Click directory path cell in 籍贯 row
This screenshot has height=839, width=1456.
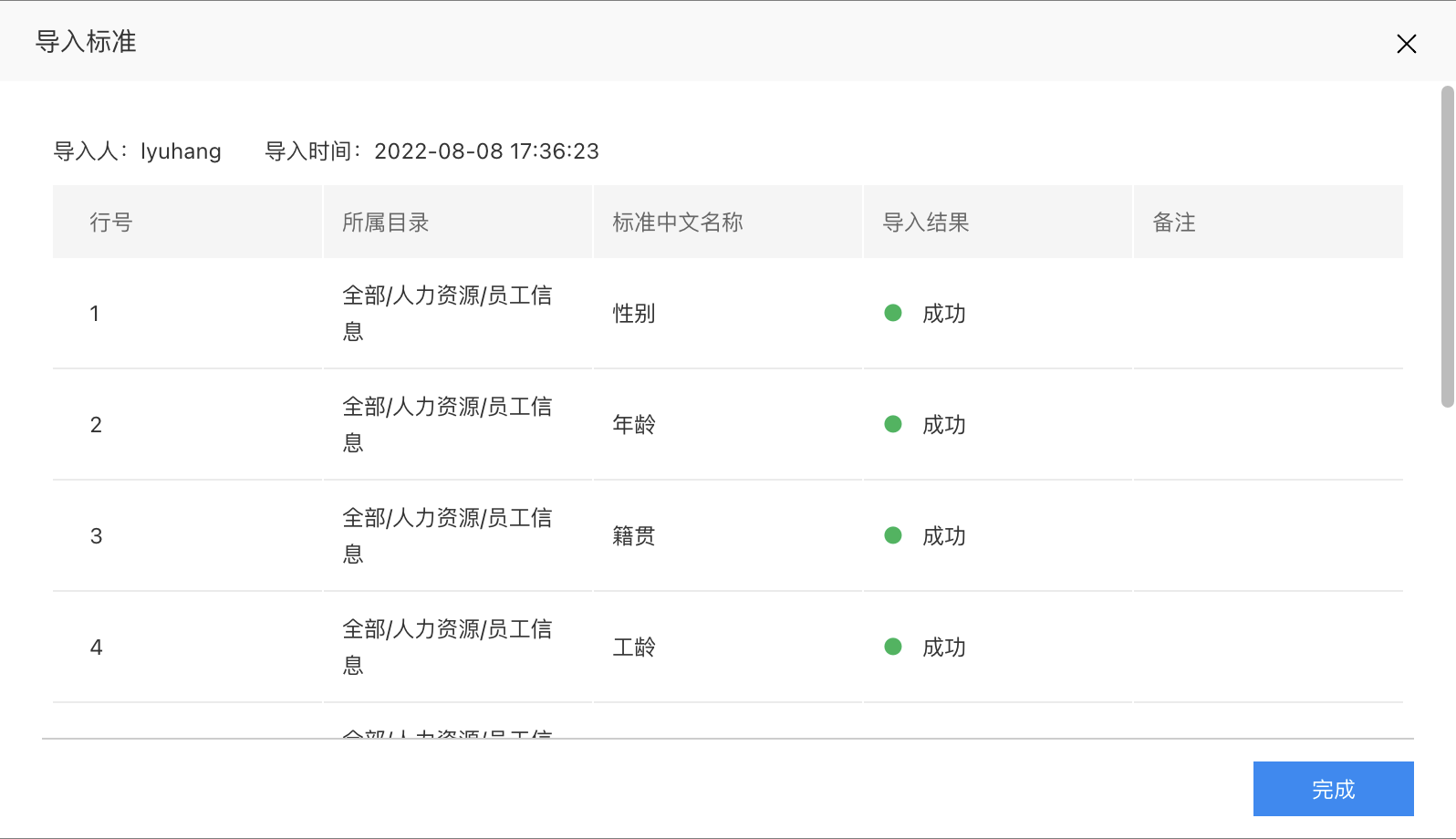click(458, 536)
